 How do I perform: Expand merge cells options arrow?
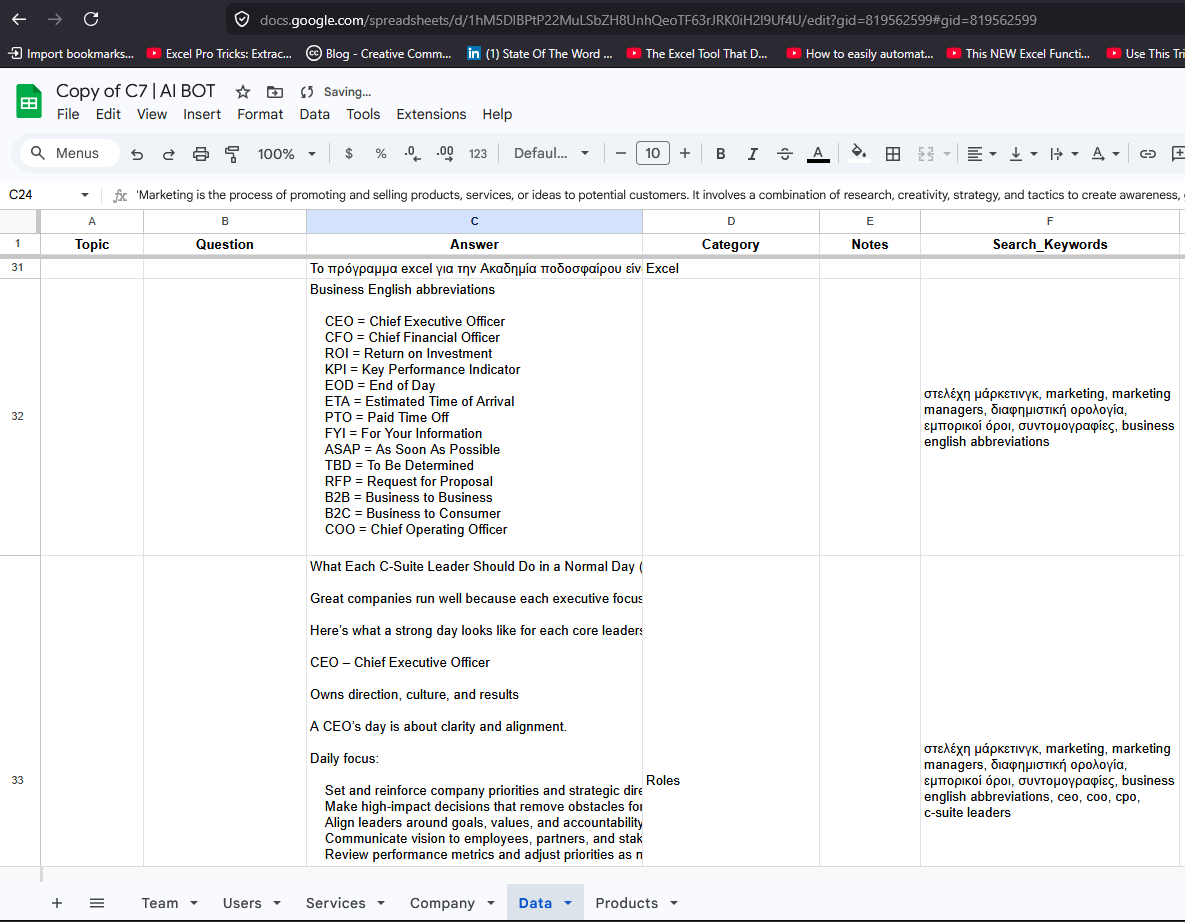click(x=946, y=153)
